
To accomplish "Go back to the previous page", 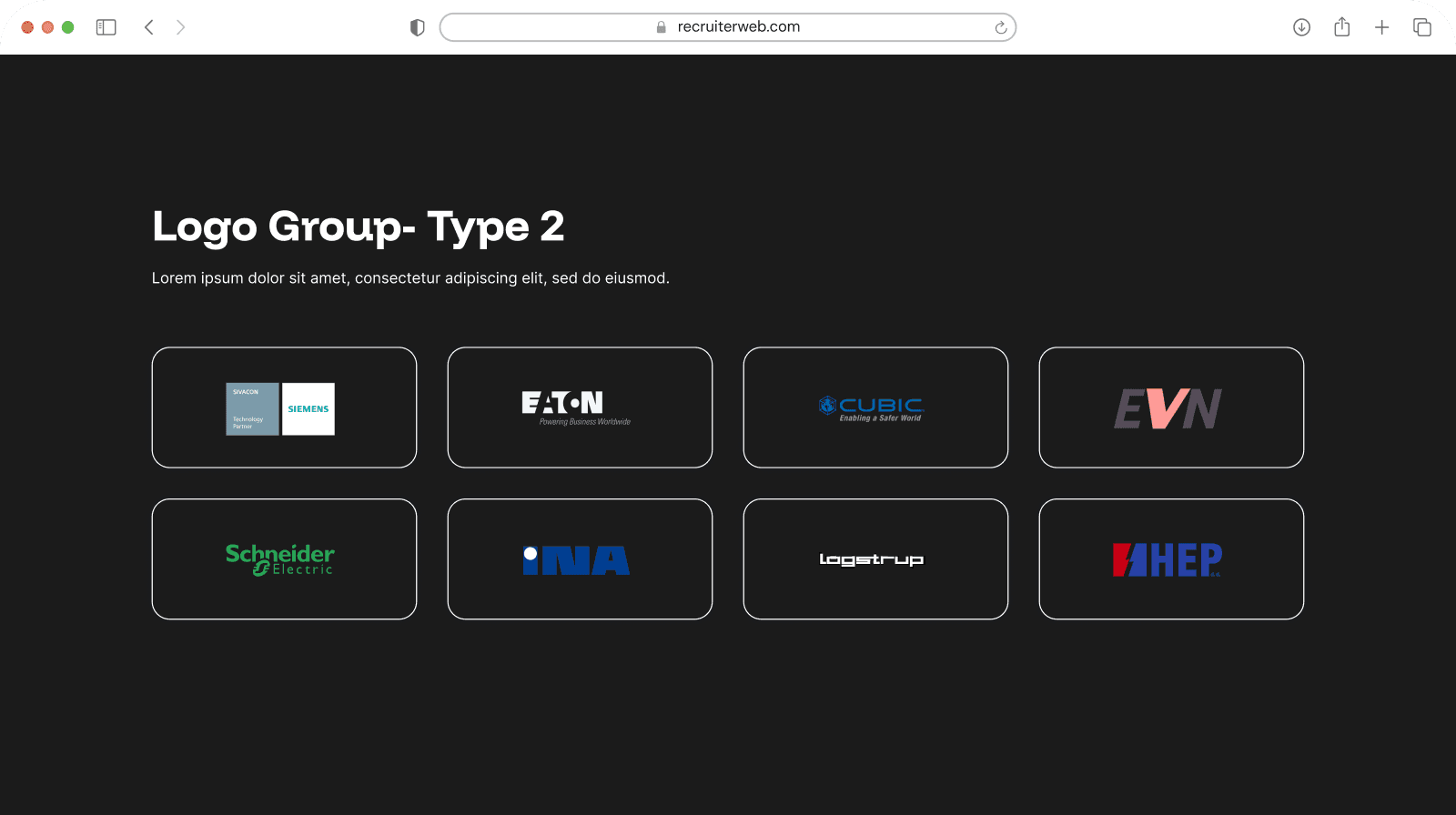I will click(149, 27).
